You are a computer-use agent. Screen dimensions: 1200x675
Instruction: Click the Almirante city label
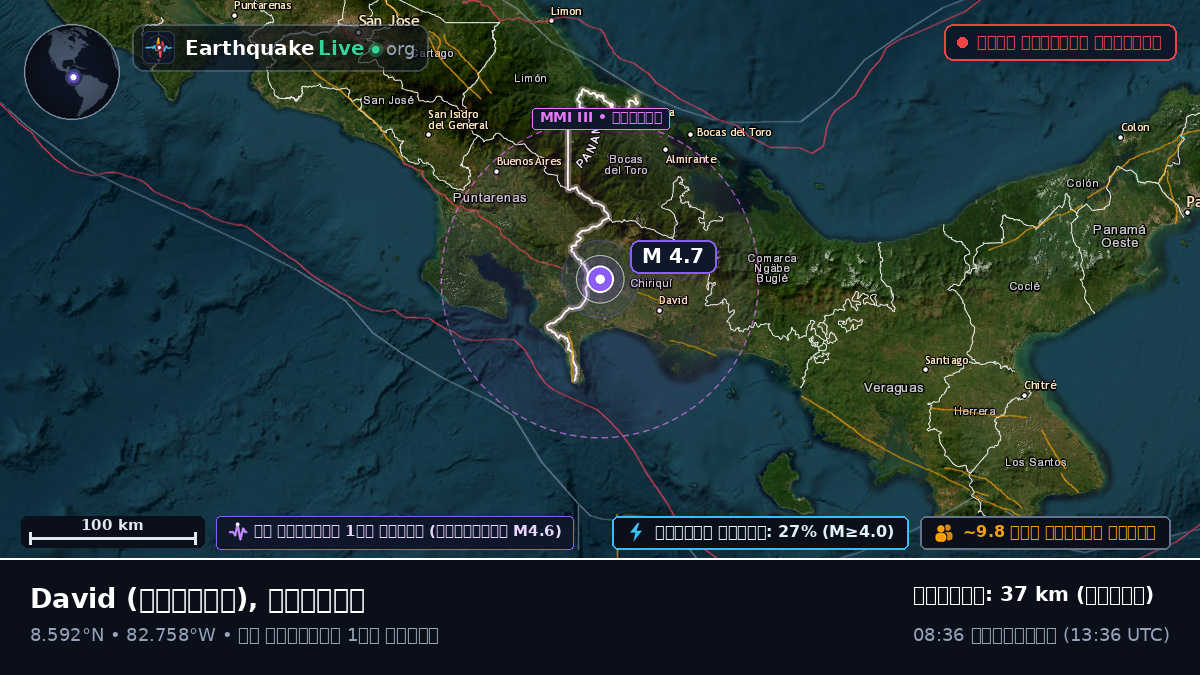coord(691,159)
